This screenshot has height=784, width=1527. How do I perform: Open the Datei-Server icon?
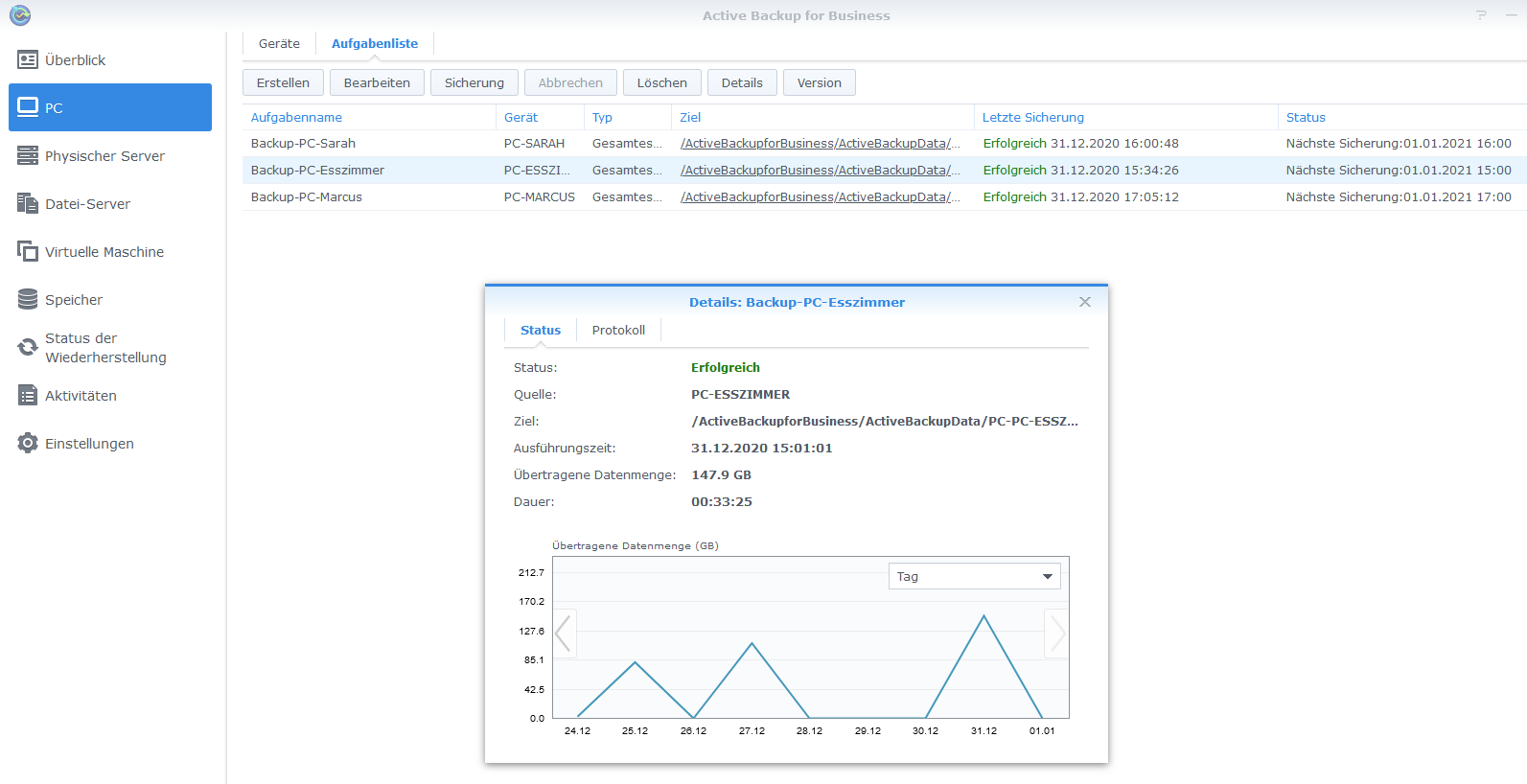pyautogui.click(x=28, y=203)
